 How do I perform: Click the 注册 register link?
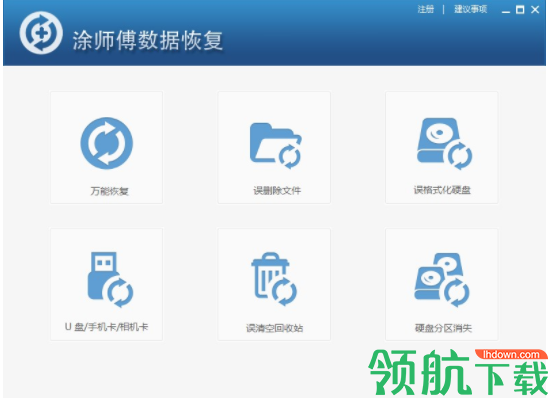(x=426, y=9)
